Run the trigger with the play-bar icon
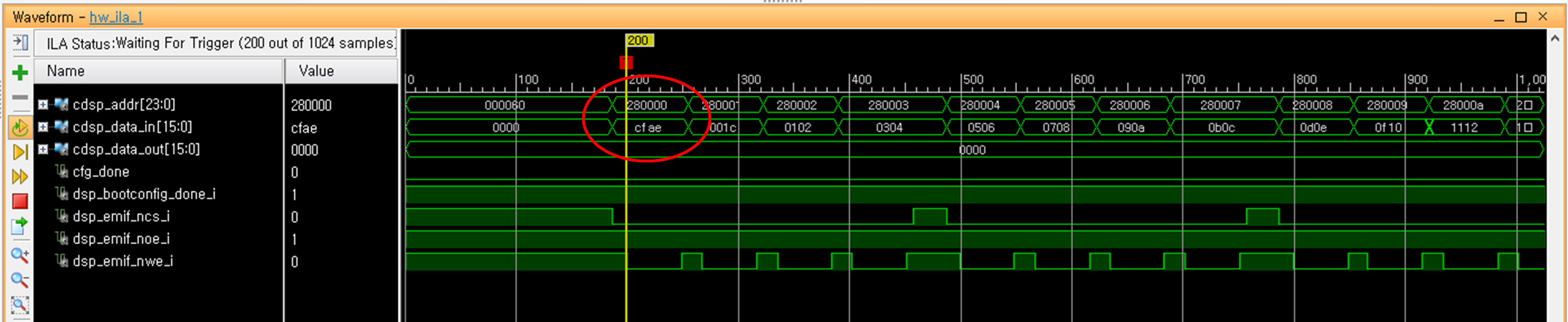The width and height of the screenshot is (1568, 322). [20, 152]
